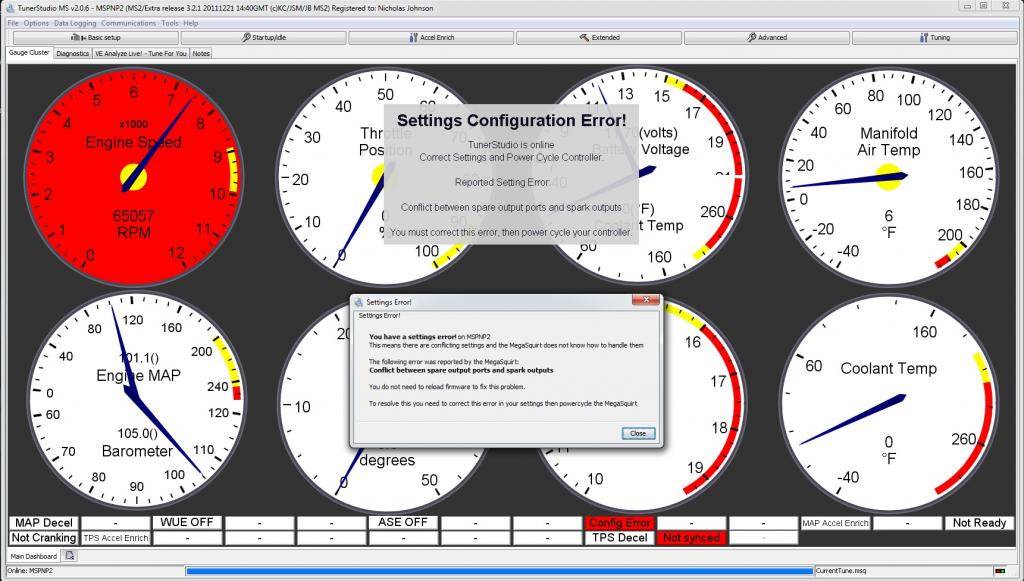Open the Tuning toolbar menu
The image size is (1024, 581).
pyautogui.click(x=935, y=38)
